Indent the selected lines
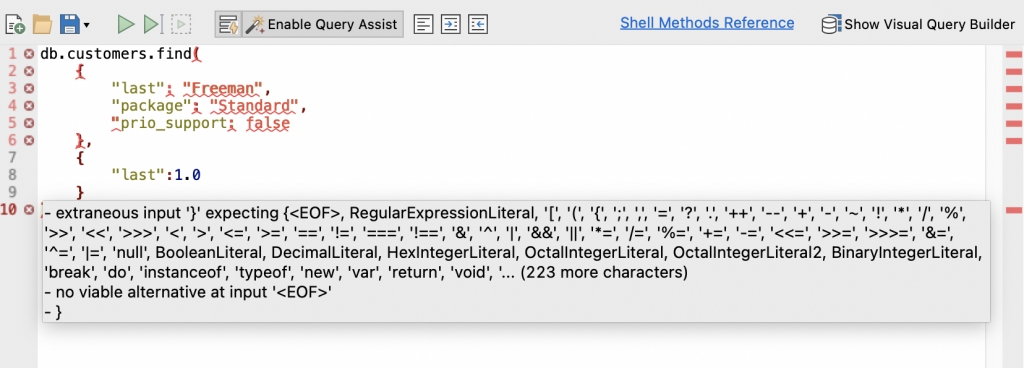 tap(451, 25)
